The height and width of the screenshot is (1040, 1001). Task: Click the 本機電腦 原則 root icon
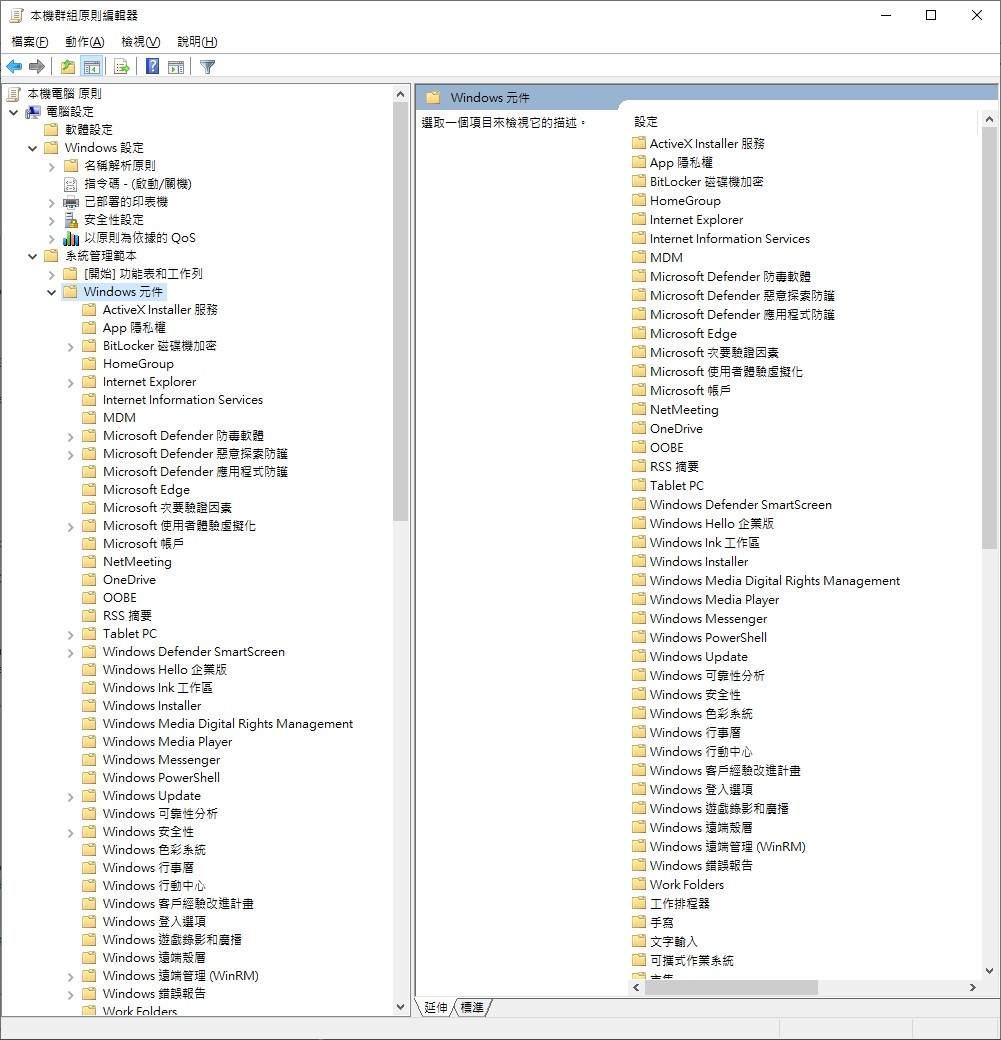click(13, 94)
